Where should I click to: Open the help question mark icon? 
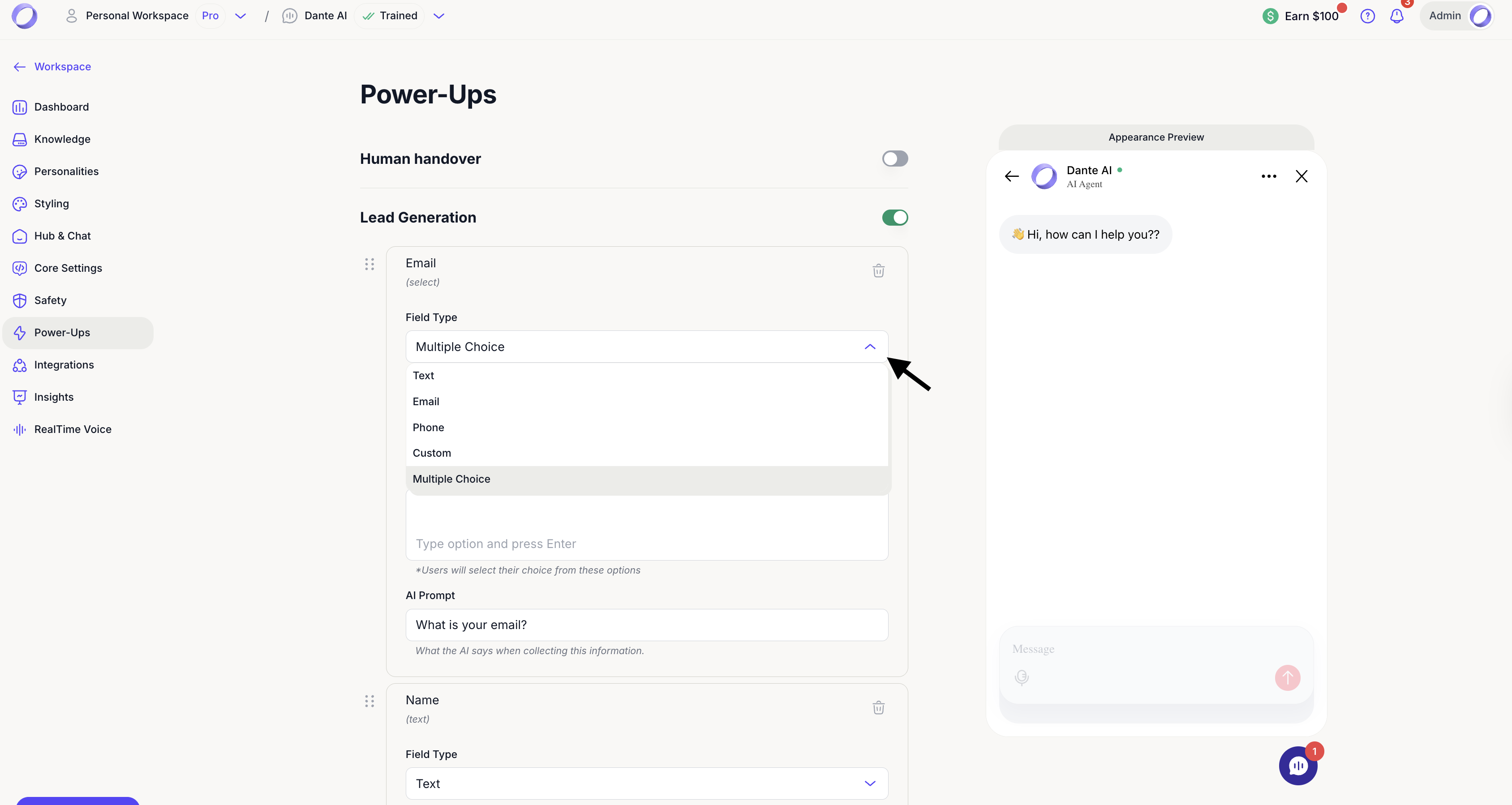(x=1367, y=16)
